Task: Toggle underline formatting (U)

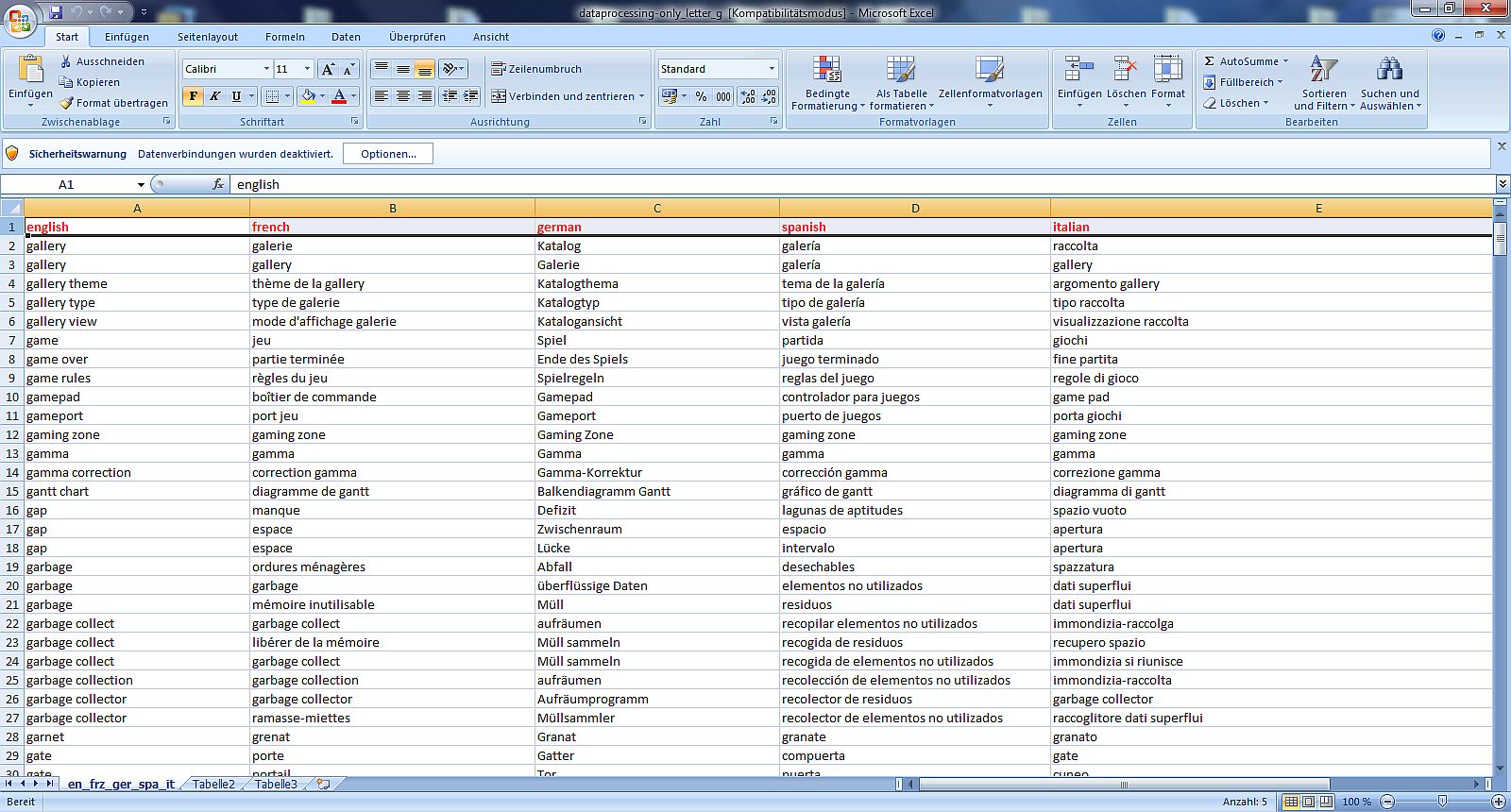Action: point(236,96)
